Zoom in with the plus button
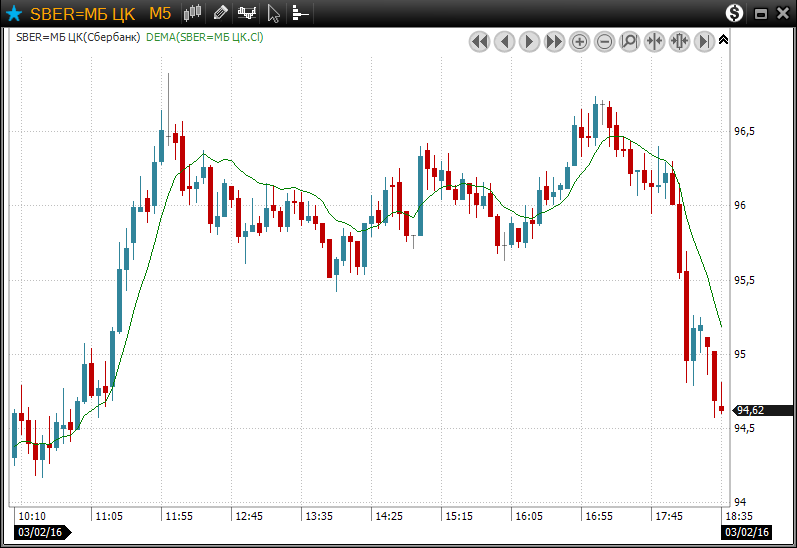Image resolution: width=797 pixels, height=548 pixels. coord(579,41)
